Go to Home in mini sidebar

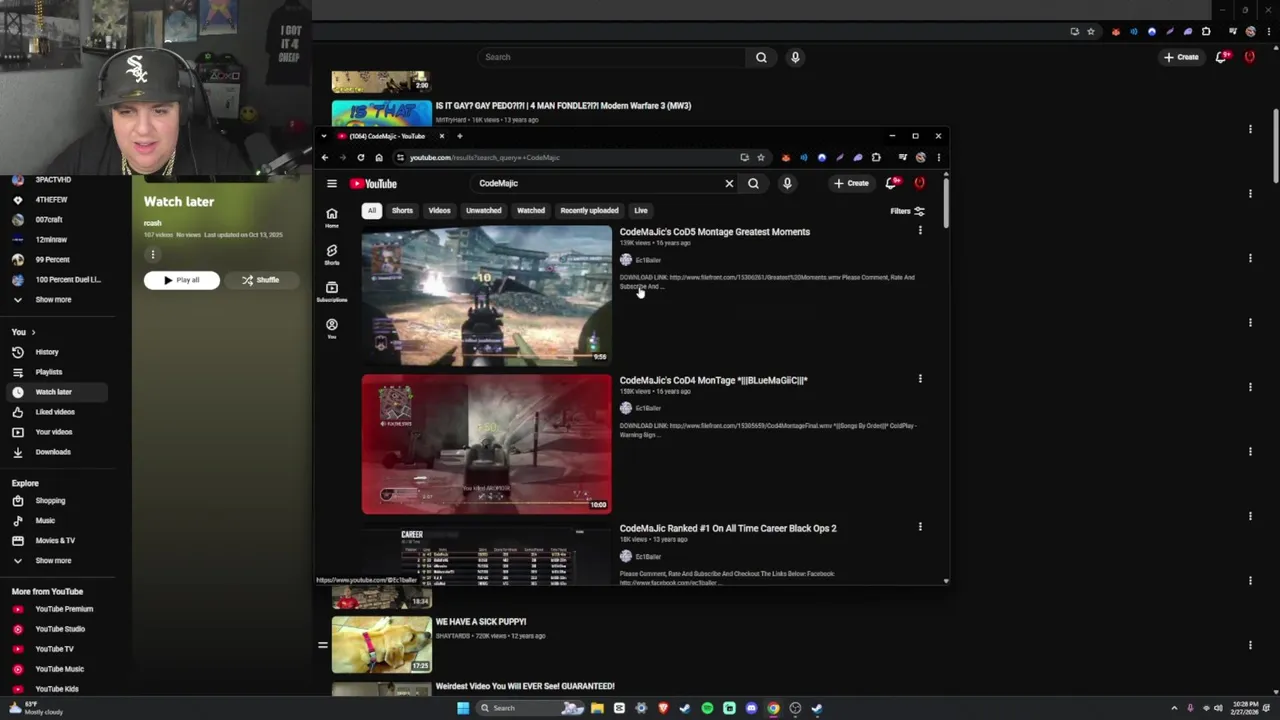(332, 217)
